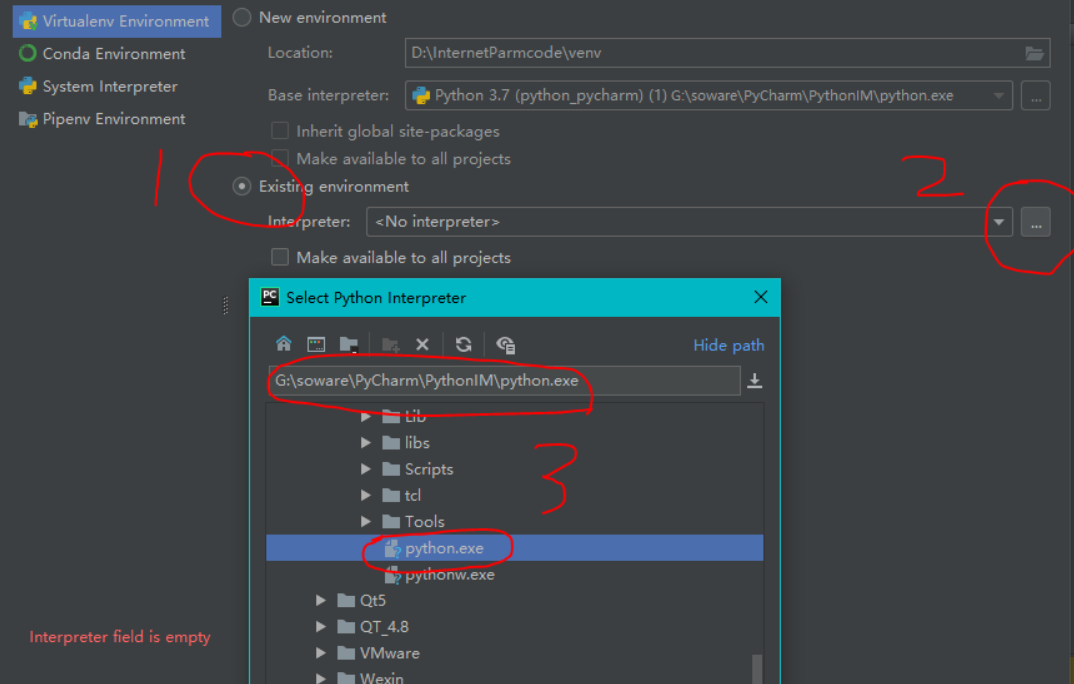Click browse button beside Interpreter field
The image size is (1074, 684).
click(x=1036, y=222)
